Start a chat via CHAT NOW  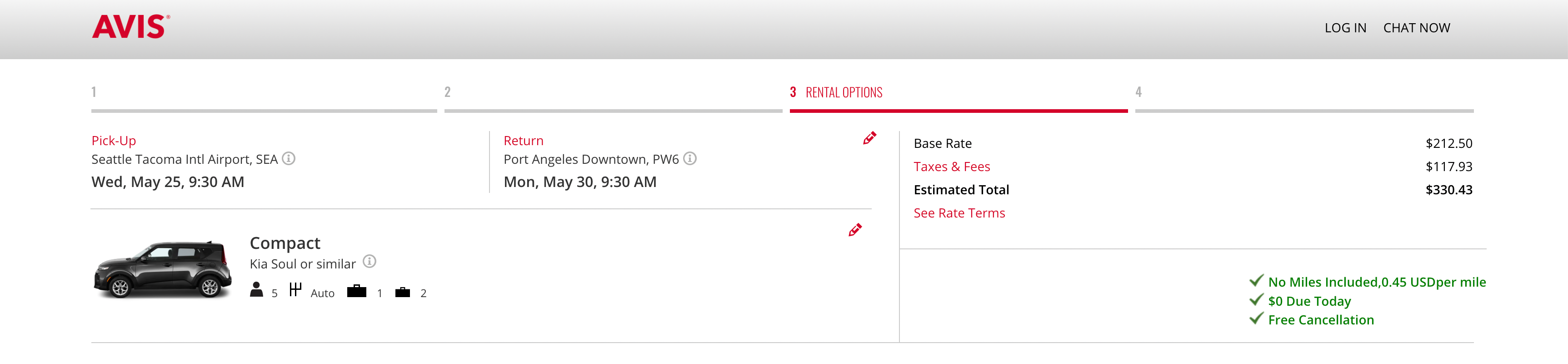coord(1417,27)
